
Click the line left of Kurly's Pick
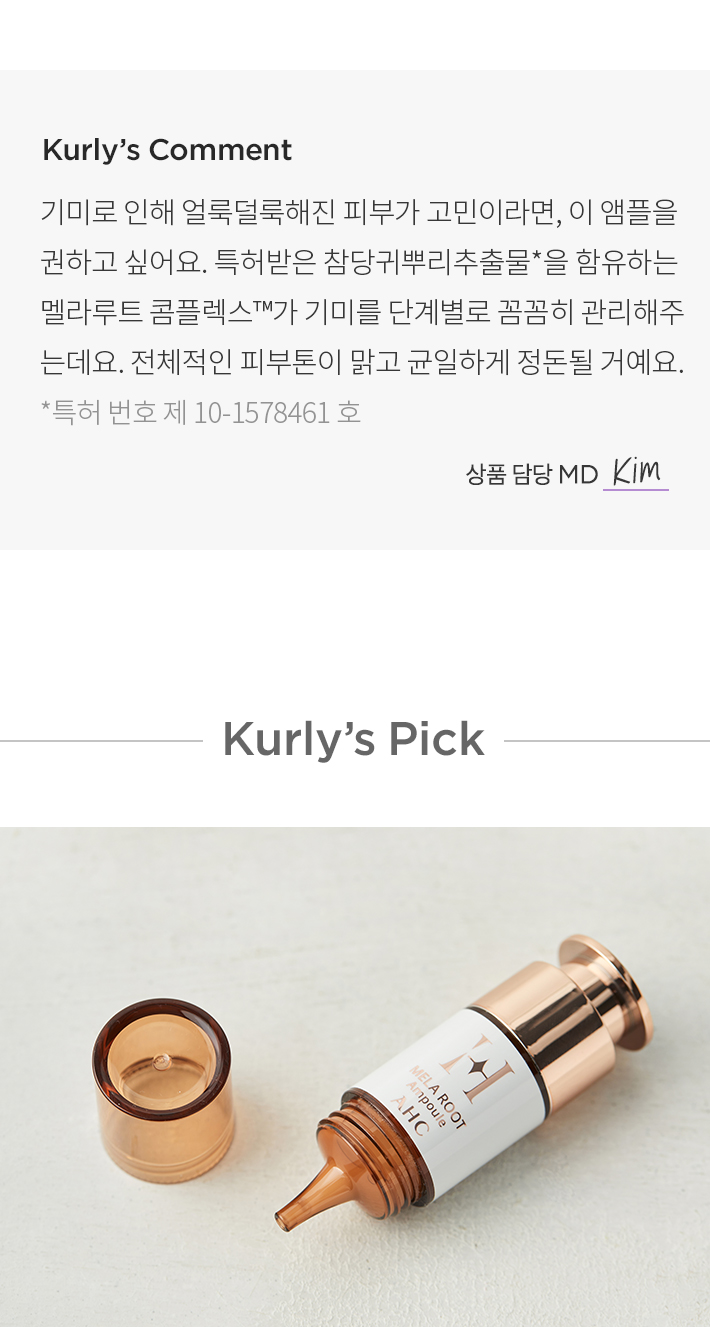101,741
